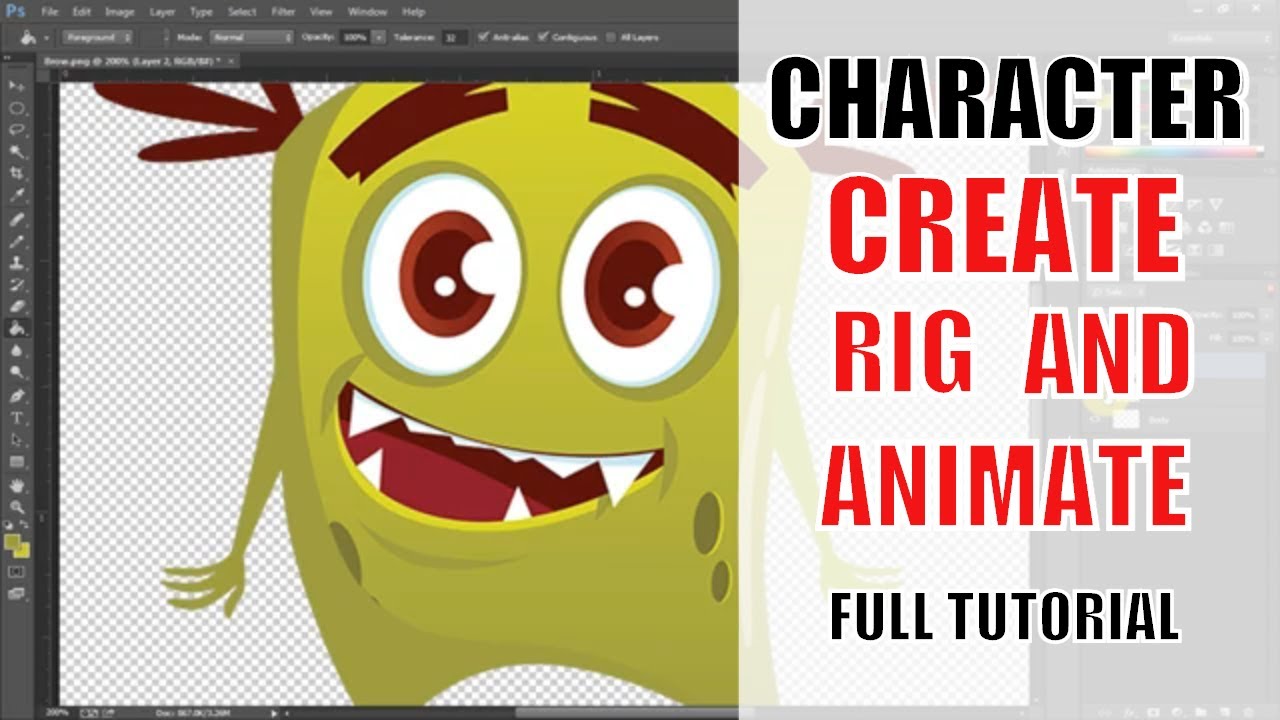1280x720 pixels.
Task: Select the Hand tool
Action: pyautogui.click(x=17, y=486)
